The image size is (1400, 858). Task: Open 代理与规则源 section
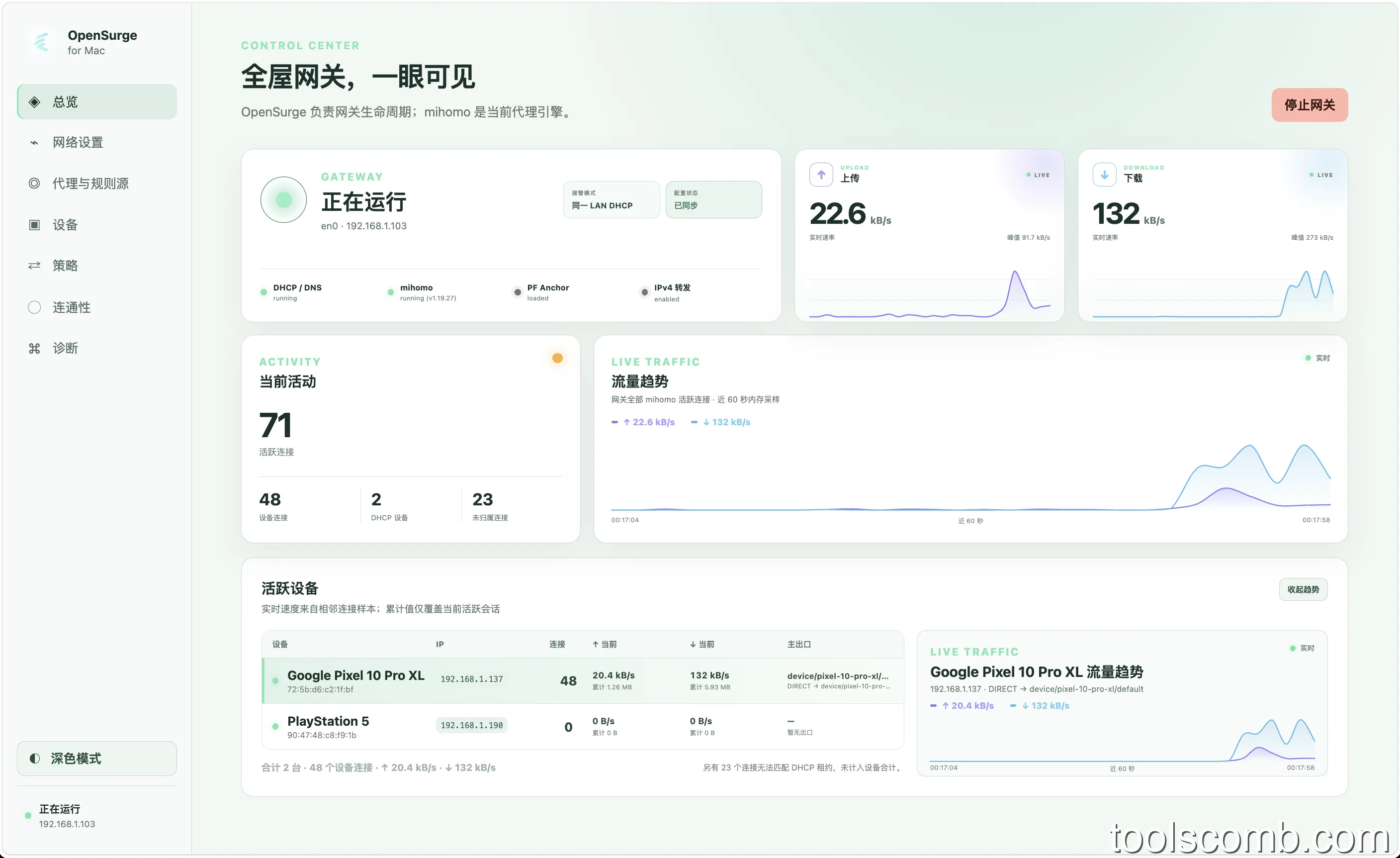point(96,183)
